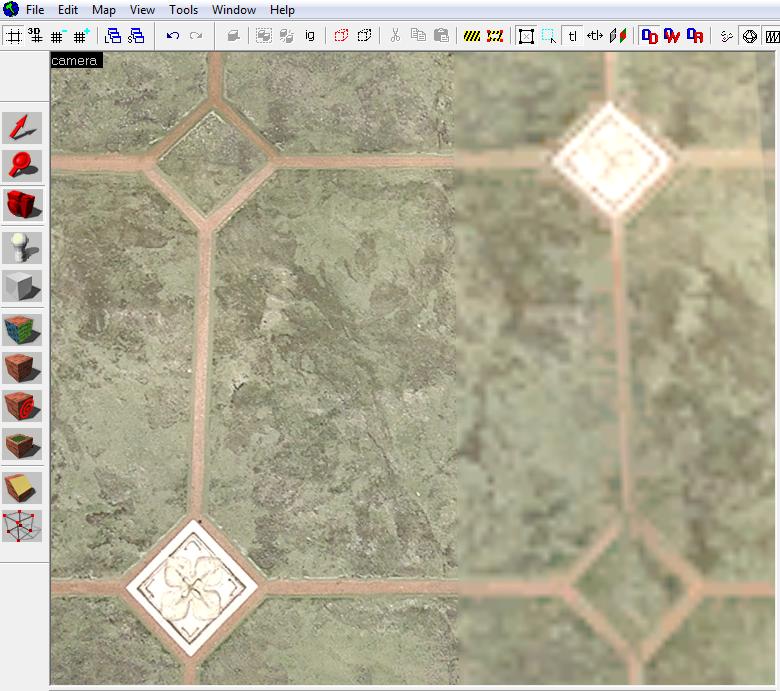Activate the Vertex manipulation tool
The width and height of the screenshot is (780, 691).
(22, 525)
